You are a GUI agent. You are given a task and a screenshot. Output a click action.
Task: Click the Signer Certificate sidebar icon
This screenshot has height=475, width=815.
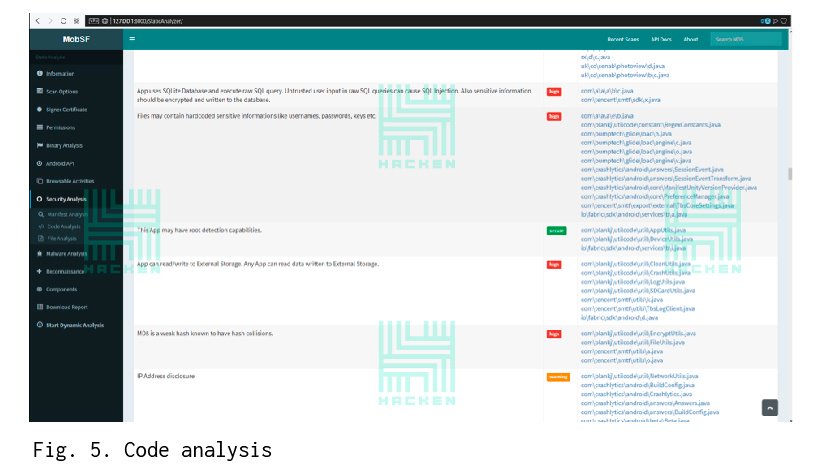click(40, 109)
